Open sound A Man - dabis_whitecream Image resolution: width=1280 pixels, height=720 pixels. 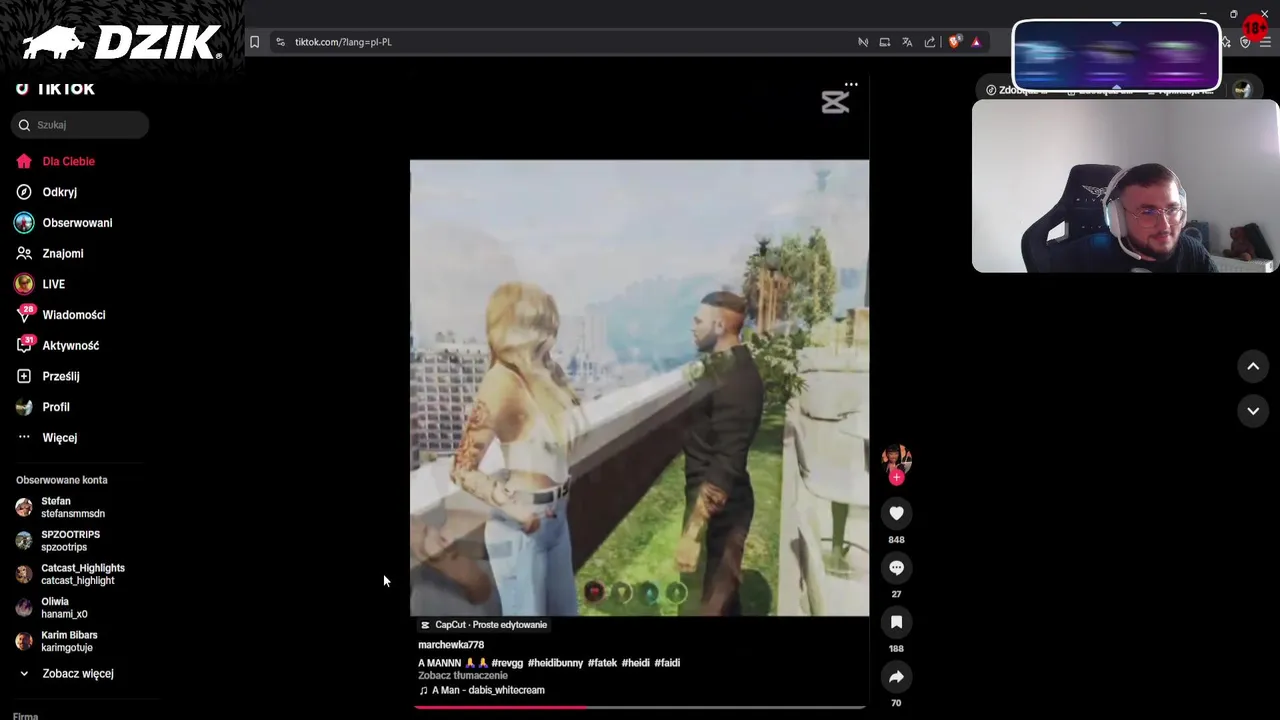click(x=482, y=690)
